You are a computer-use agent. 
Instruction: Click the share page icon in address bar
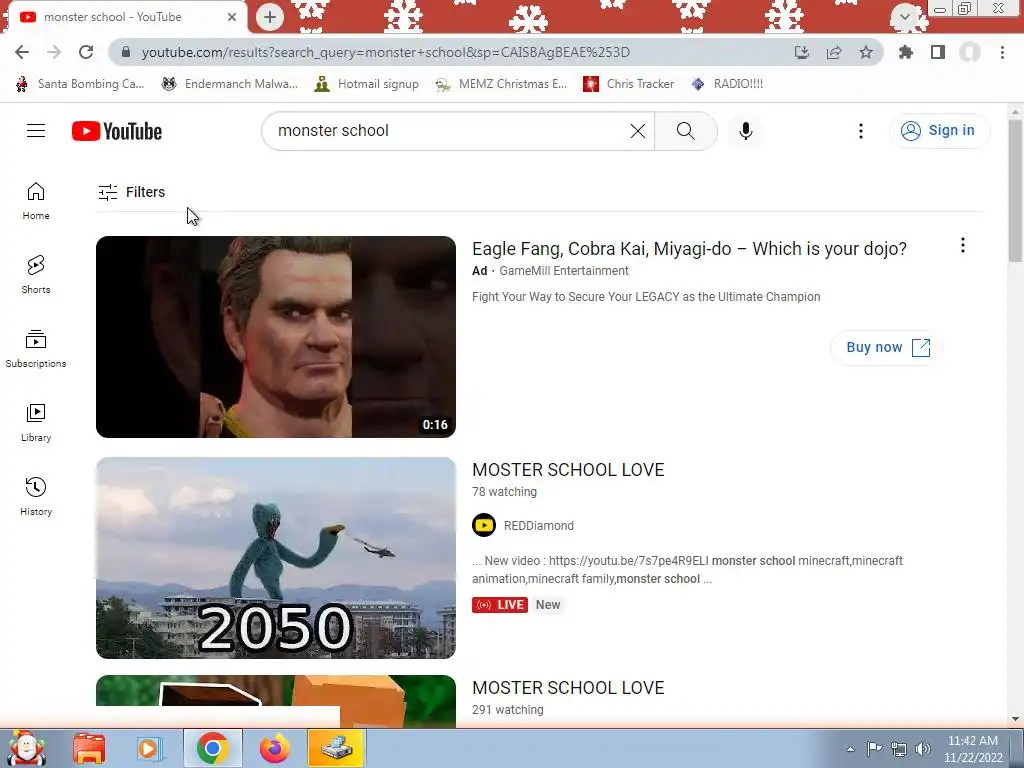[x=833, y=52]
